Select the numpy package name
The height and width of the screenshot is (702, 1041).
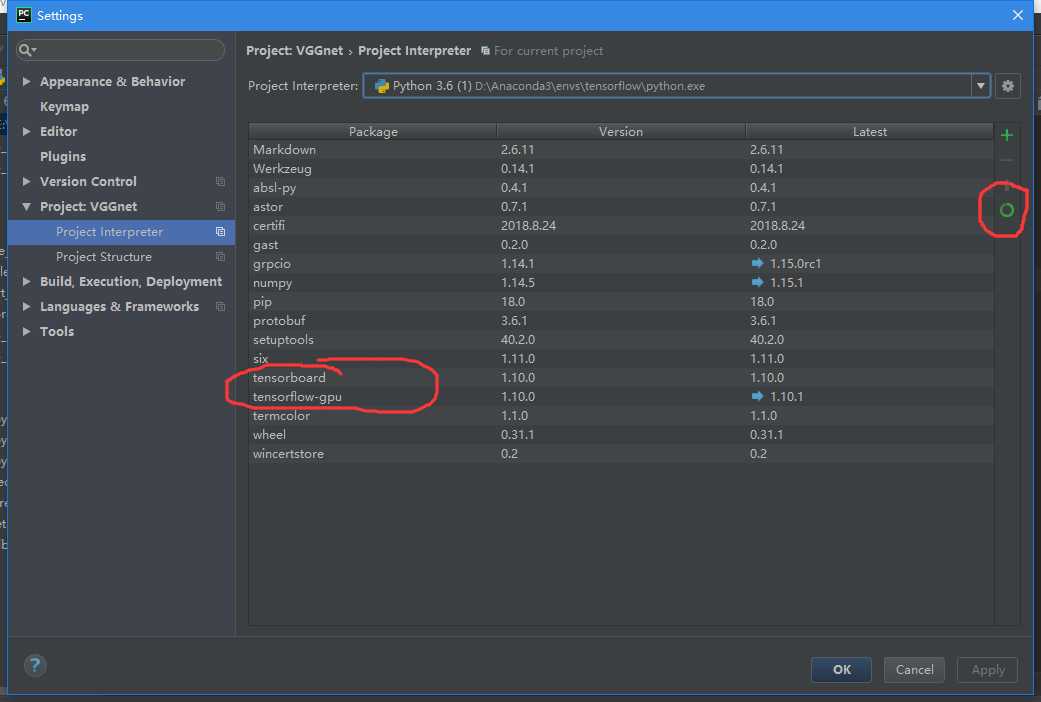(272, 283)
